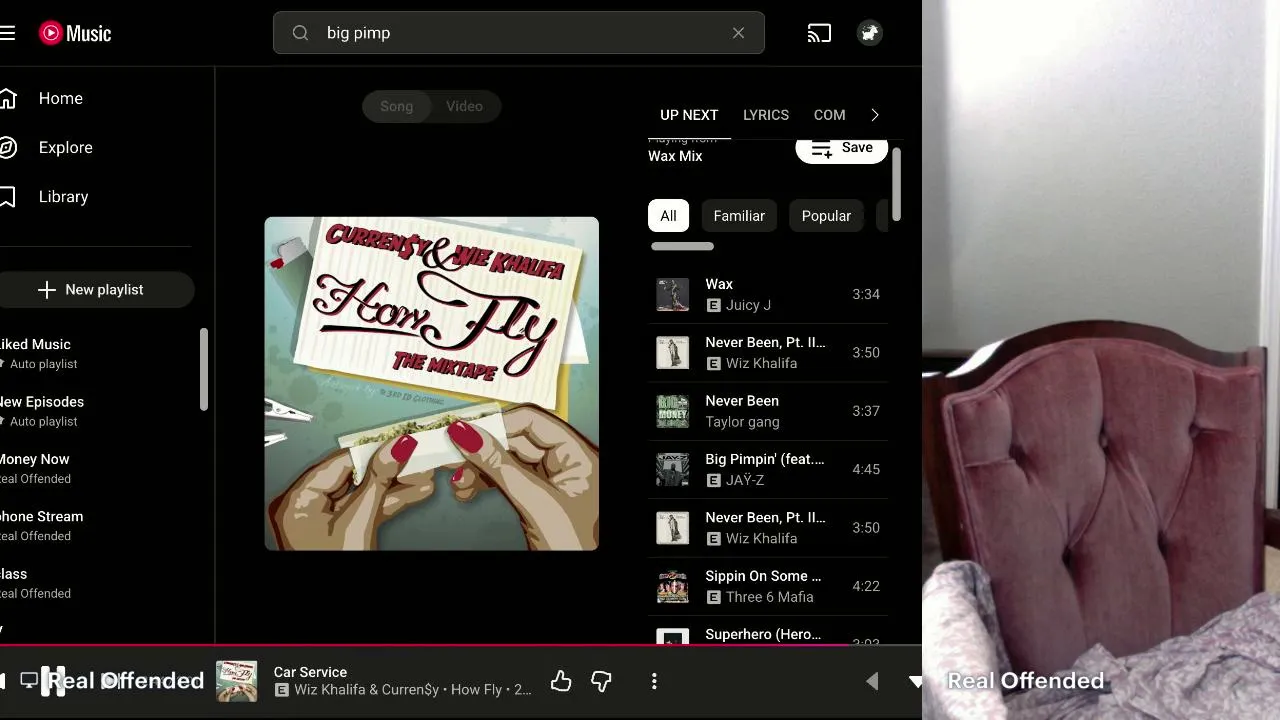Click the queue panel vertical scrollbar

(x=897, y=184)
